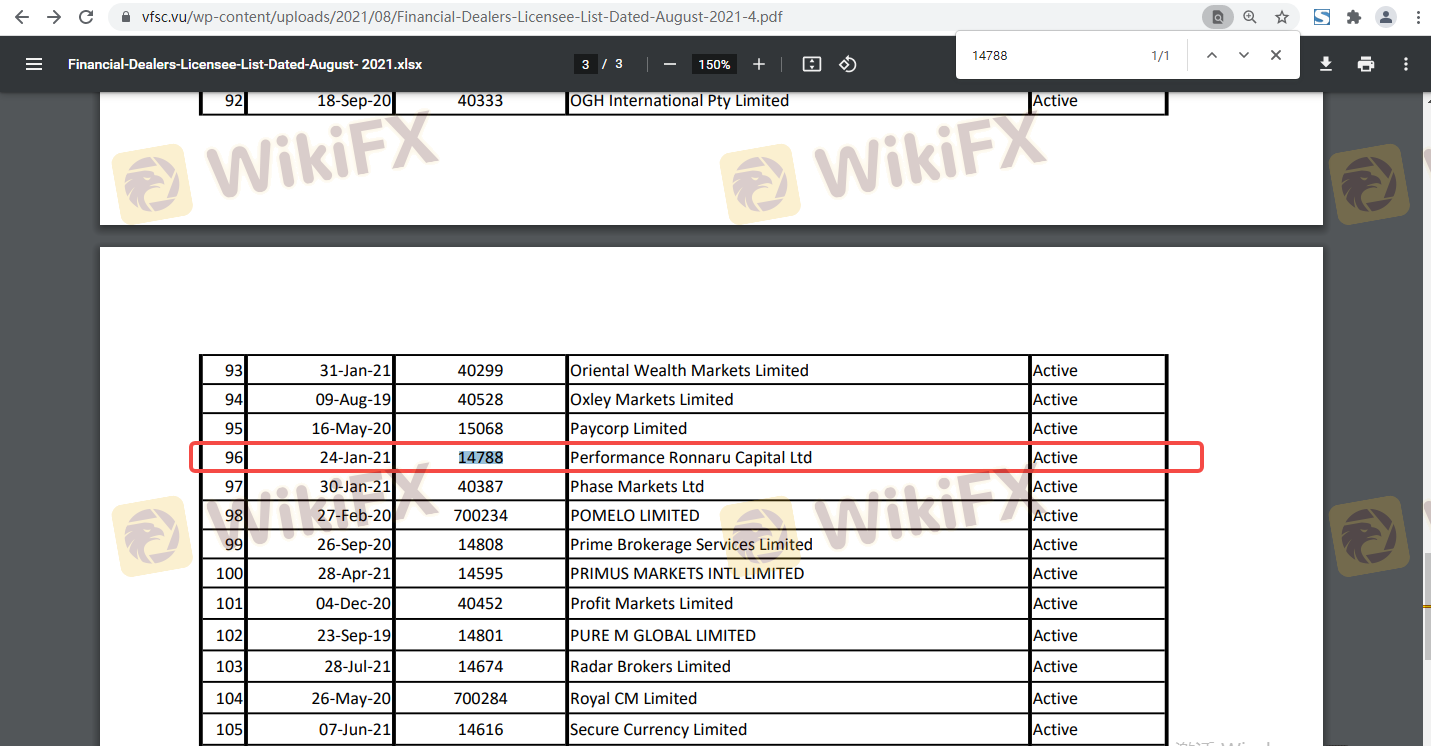Image resolution: width=1431 pixels, height=746 pixels.
Task: Go to previous search result
Action: (x=1212, y=56)
